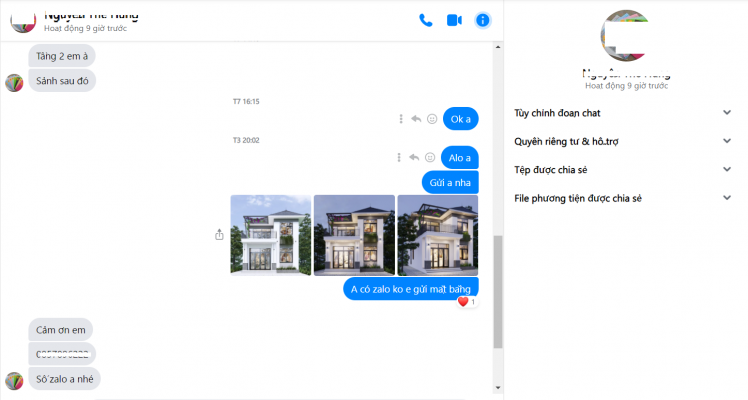Open the first daytime house image

pos(270,235)
